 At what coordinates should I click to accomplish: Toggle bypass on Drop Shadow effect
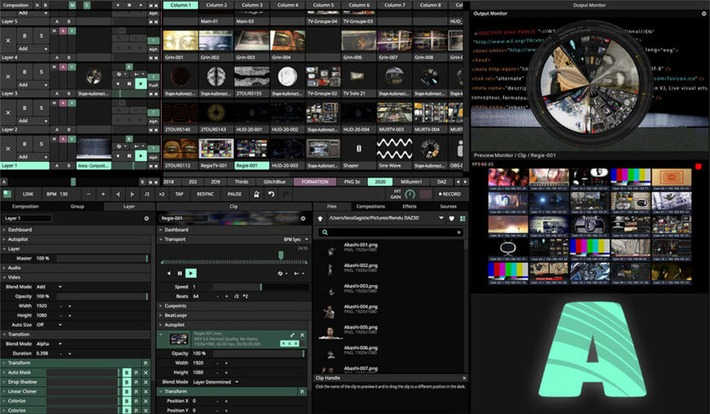(127, 382)
